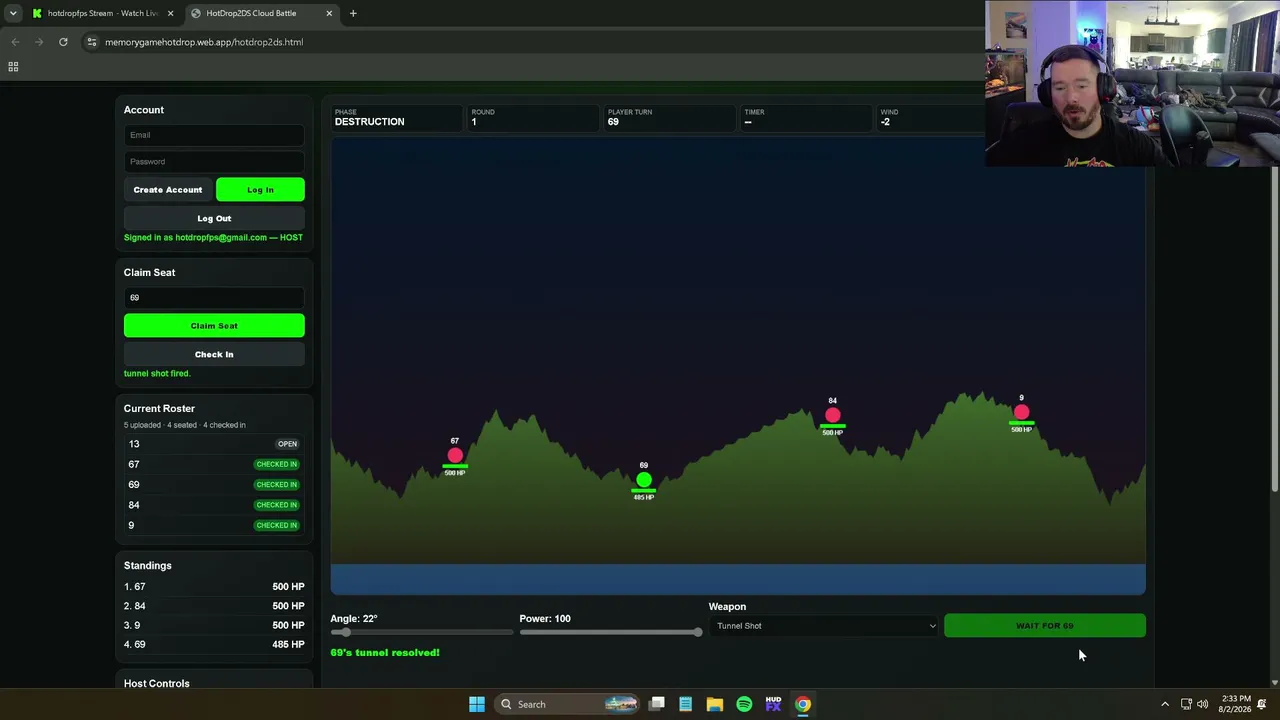
Task: View site information icon in address bar
Action: [92, 42]
